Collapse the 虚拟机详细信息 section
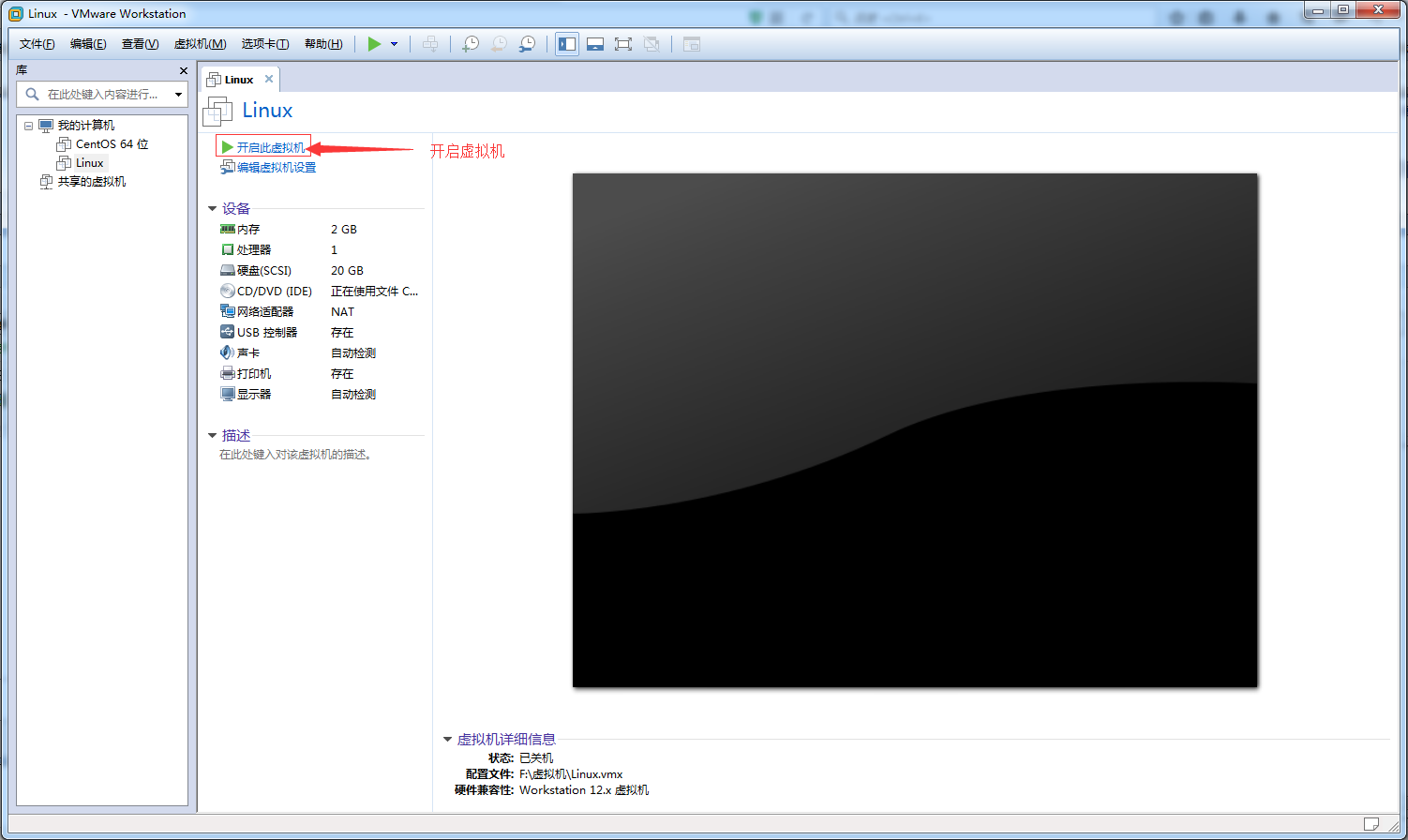 pyautogui.click(x=448, y=740)
